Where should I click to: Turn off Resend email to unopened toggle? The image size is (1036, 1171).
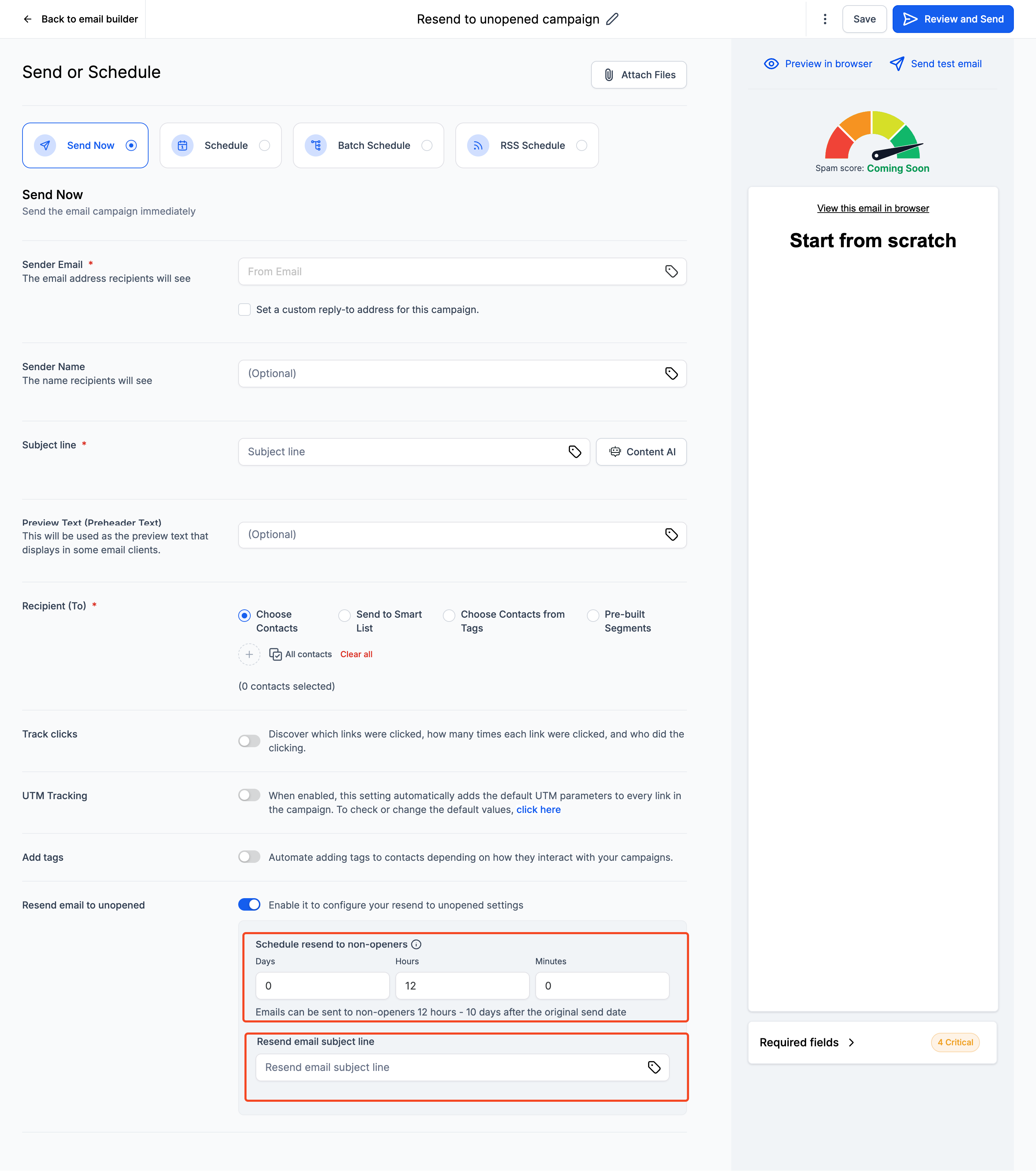(249, 905)
